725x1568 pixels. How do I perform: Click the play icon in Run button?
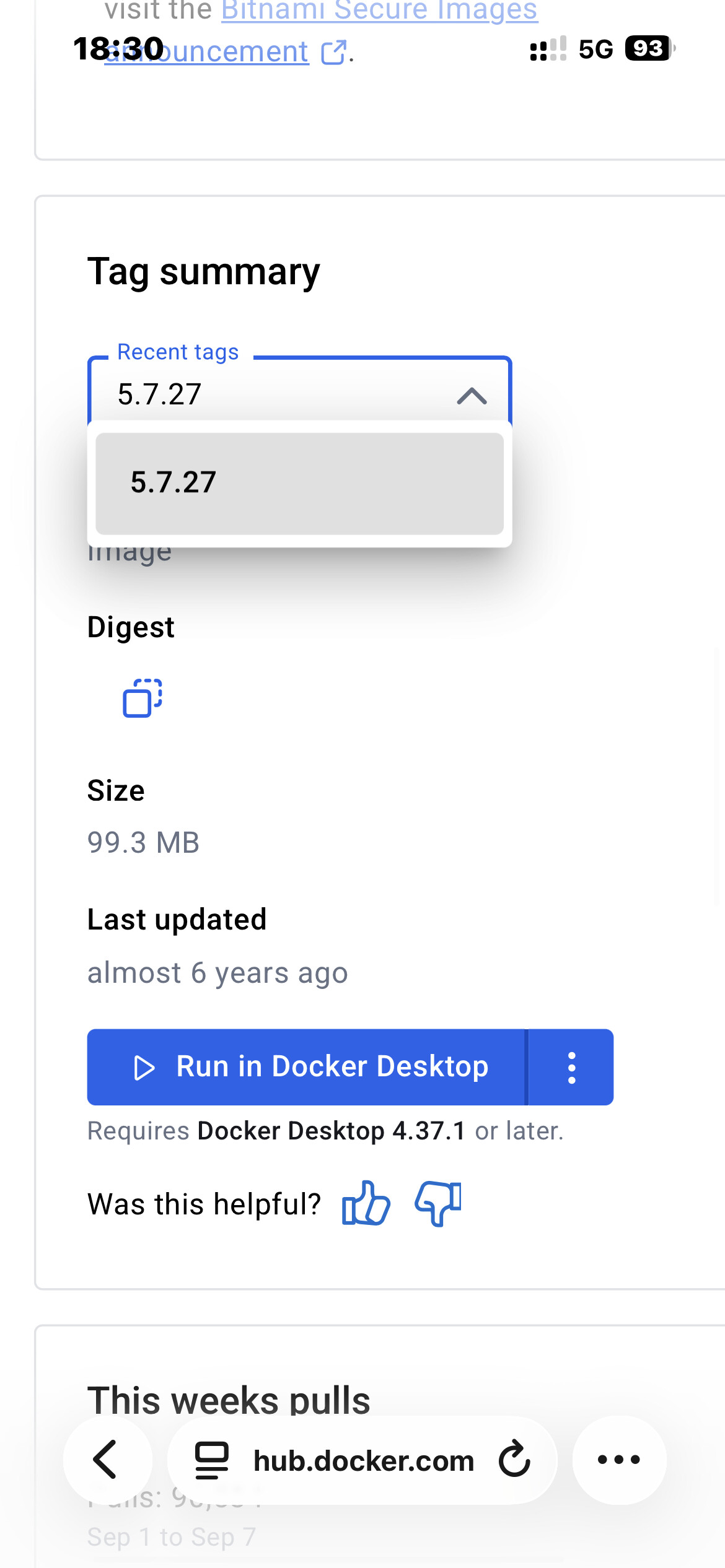coord(144,1068)
